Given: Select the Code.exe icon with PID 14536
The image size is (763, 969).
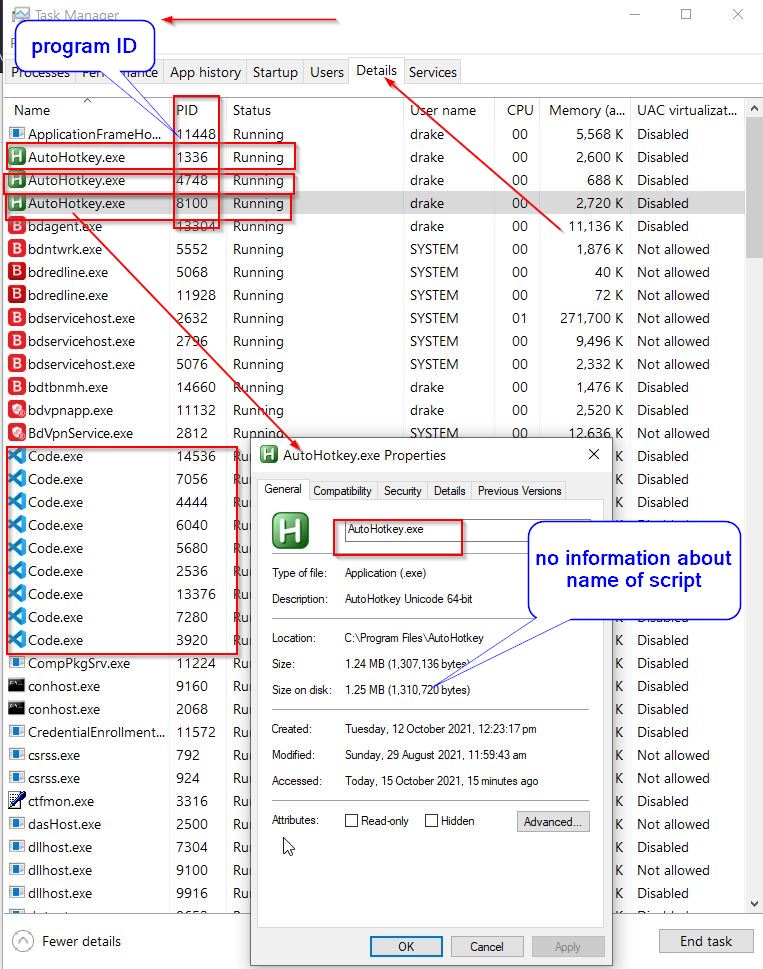Looking at the screenshot, I should [x=16, y=456].
